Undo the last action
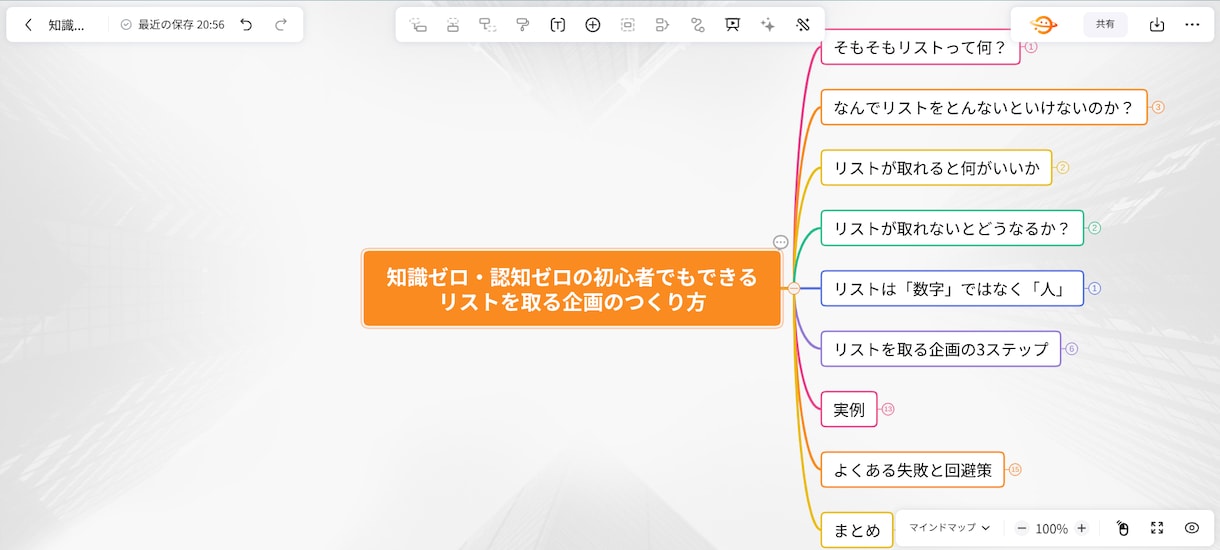This screenshot has width=1220, height=550. tap(246, 25)
